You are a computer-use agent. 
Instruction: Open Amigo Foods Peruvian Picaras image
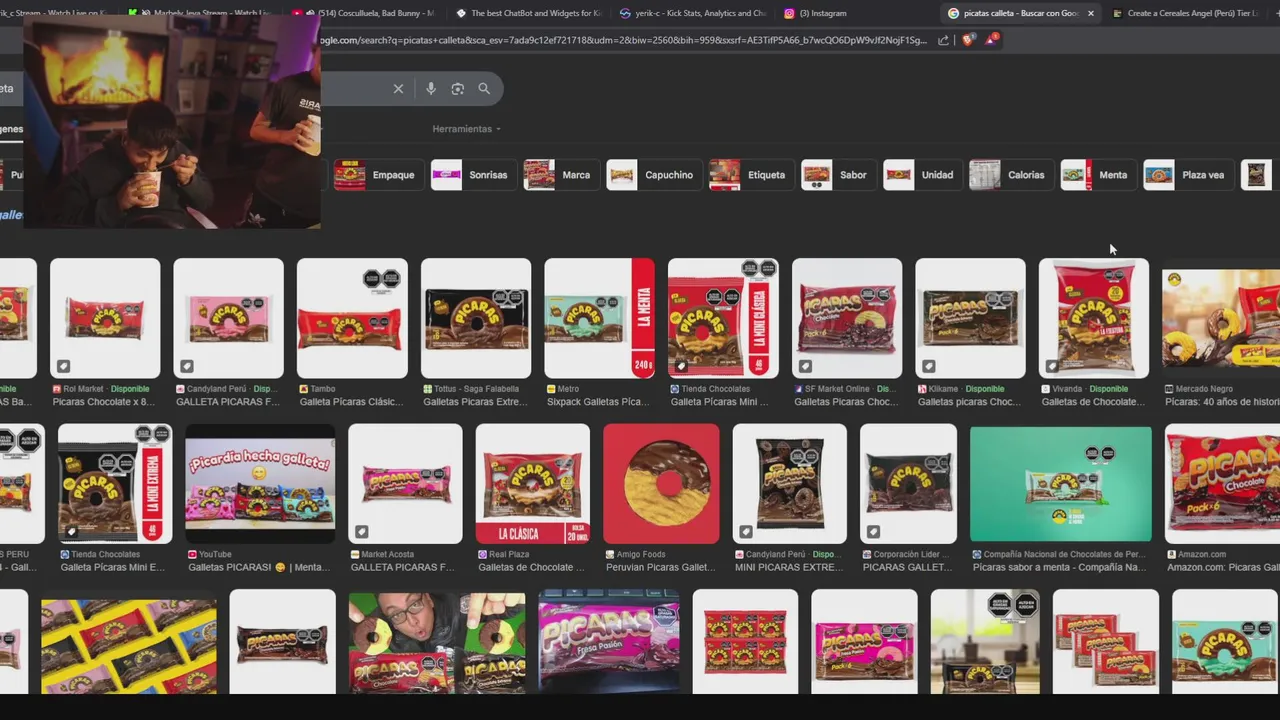coord(661,483)
